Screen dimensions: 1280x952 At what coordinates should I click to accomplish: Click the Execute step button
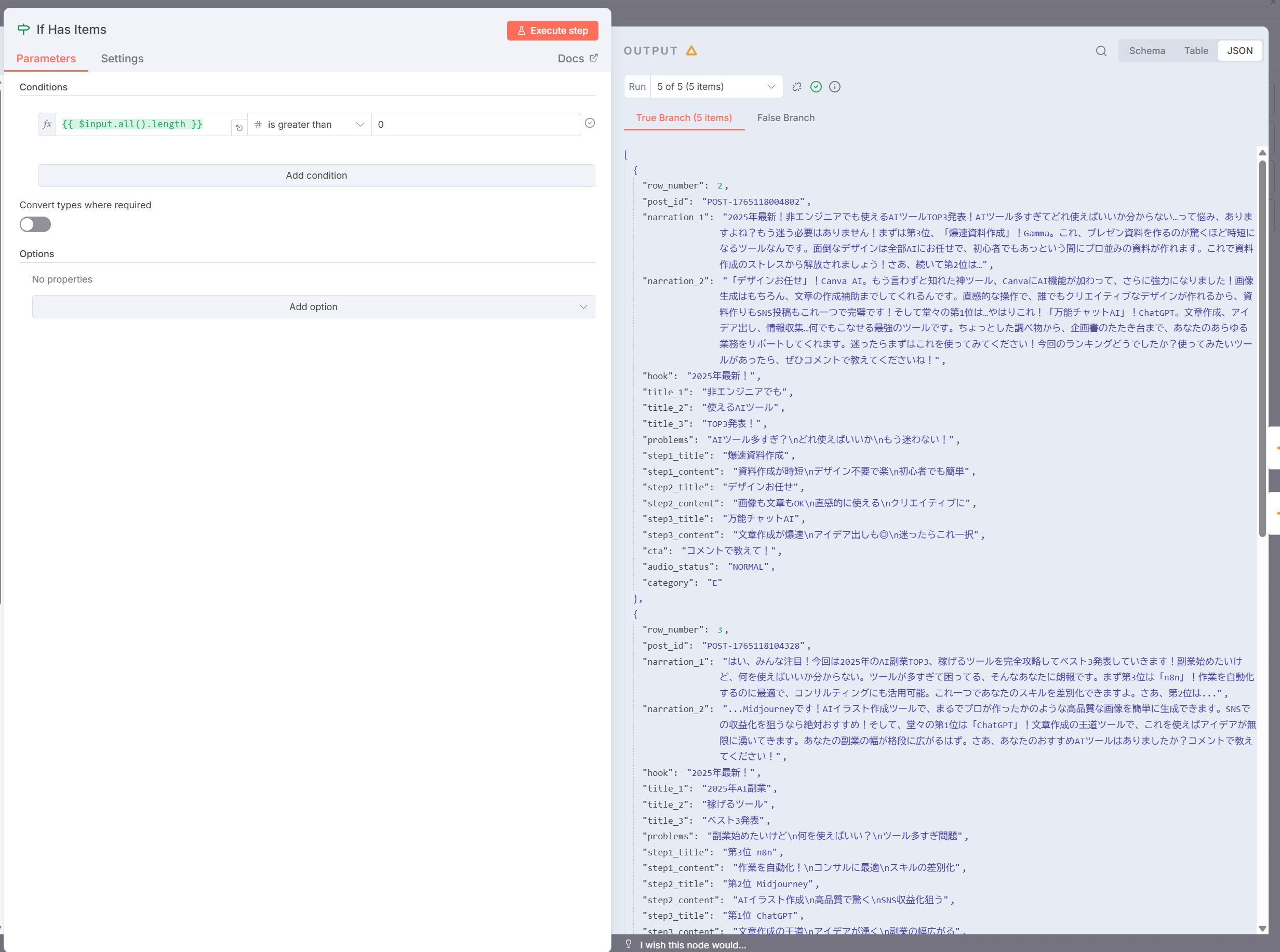click(552, 31)
